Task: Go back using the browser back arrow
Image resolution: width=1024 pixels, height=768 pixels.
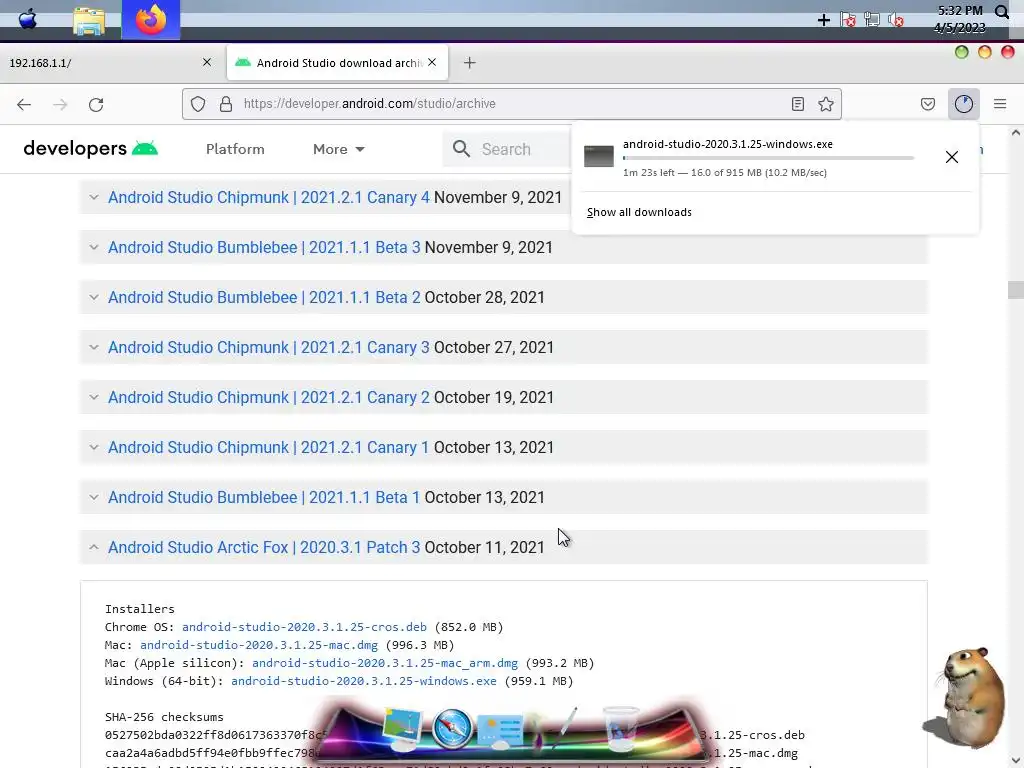Action: pyautogui.click(x=24, y=104)
